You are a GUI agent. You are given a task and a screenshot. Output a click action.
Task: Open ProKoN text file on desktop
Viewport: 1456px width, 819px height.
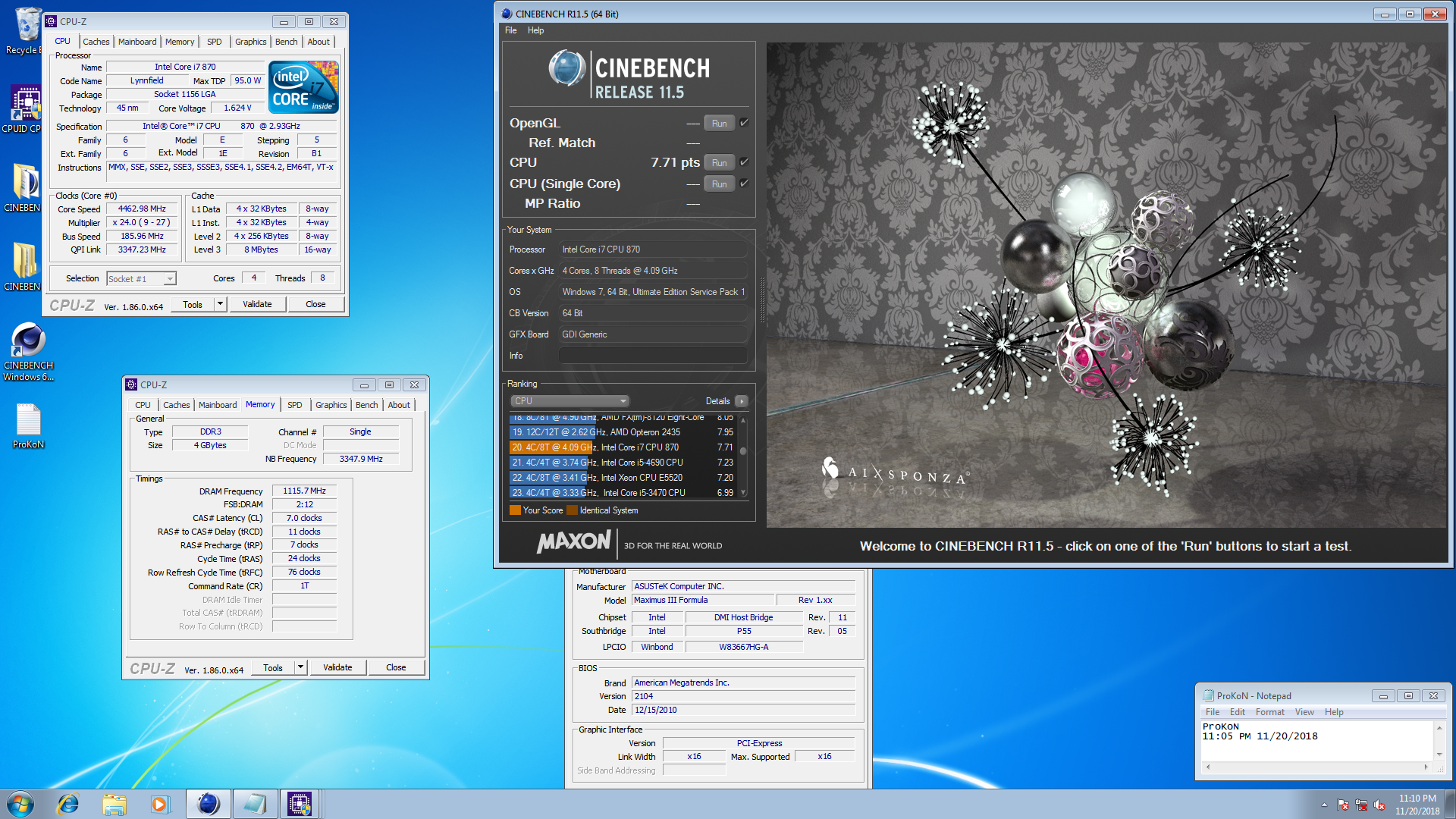tap(28, 426)
